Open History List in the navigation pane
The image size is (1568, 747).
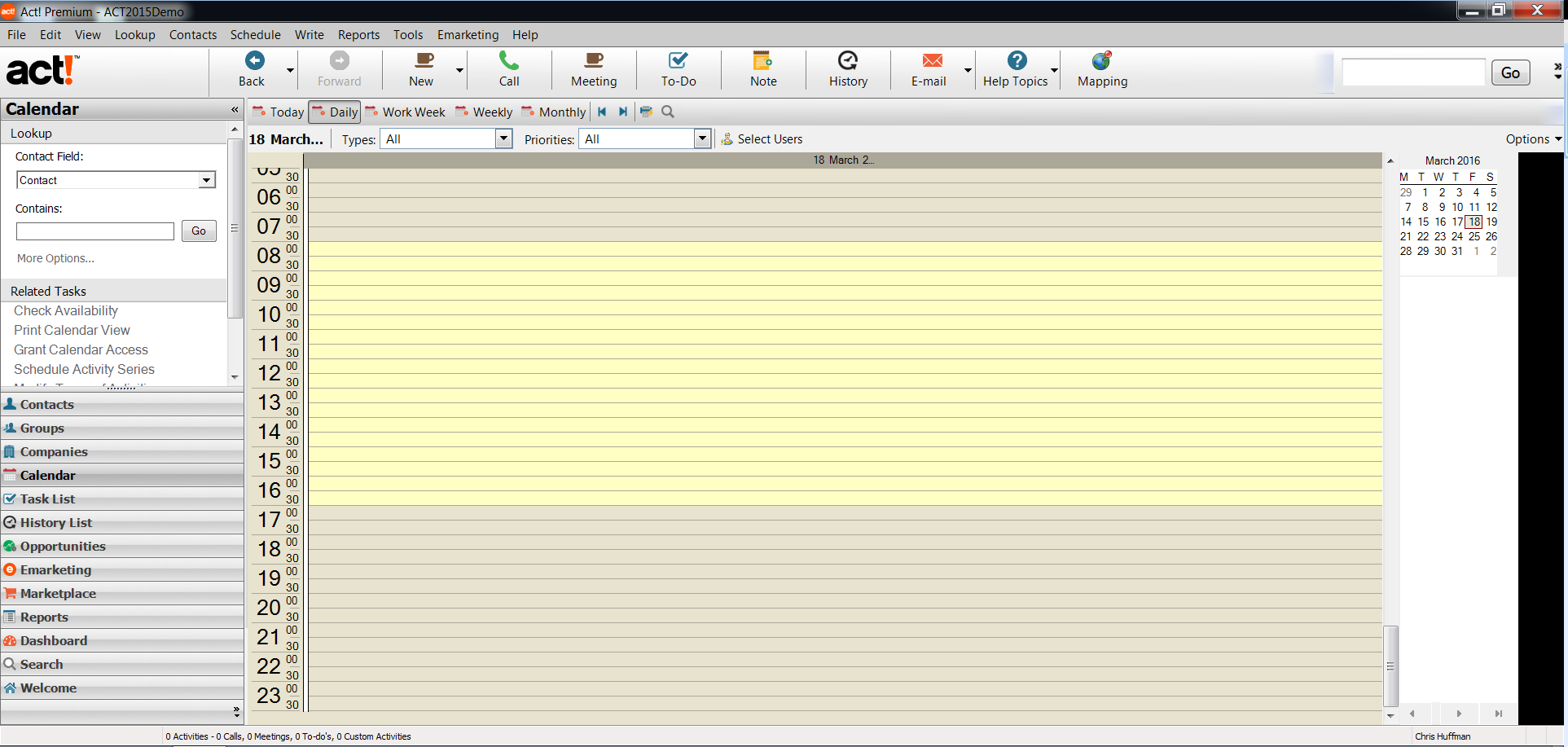pos(122,522)
